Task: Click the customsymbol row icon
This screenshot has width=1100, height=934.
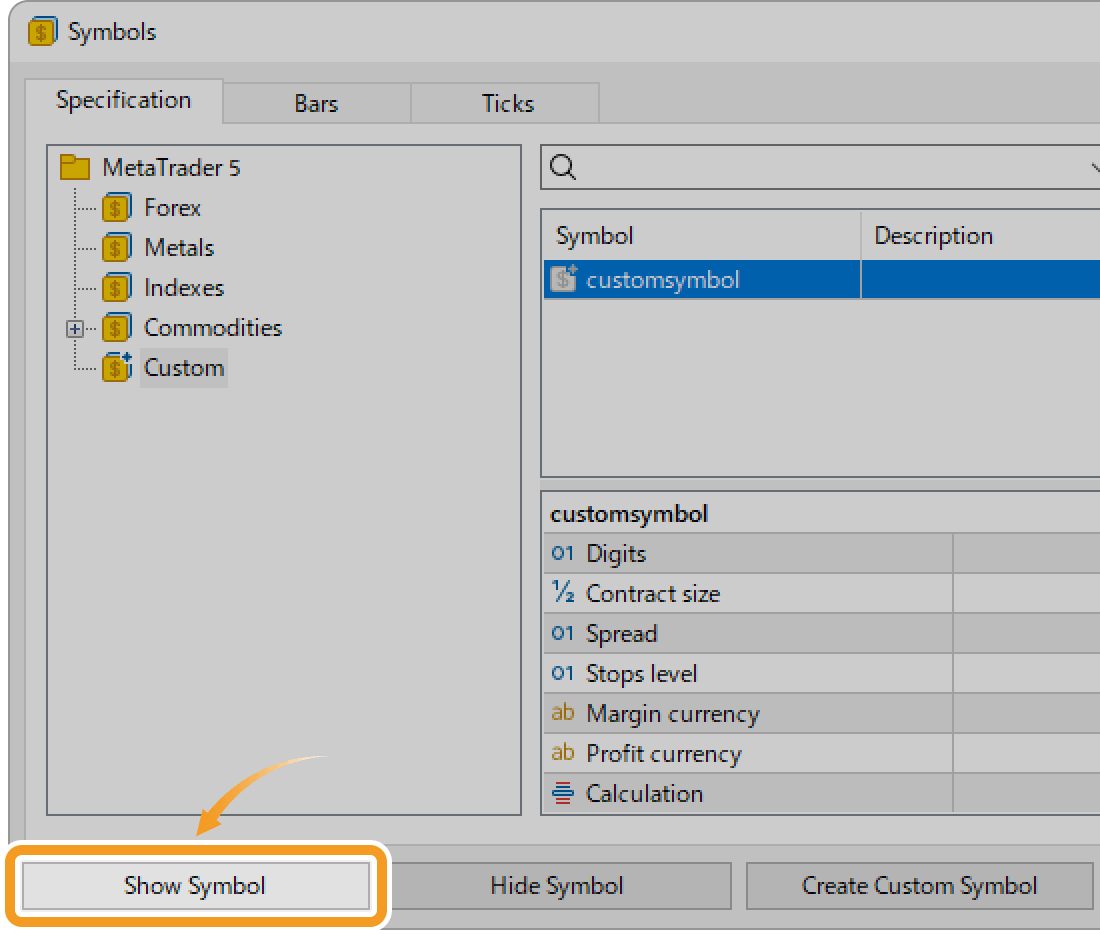Action: [x=563, y=279]
